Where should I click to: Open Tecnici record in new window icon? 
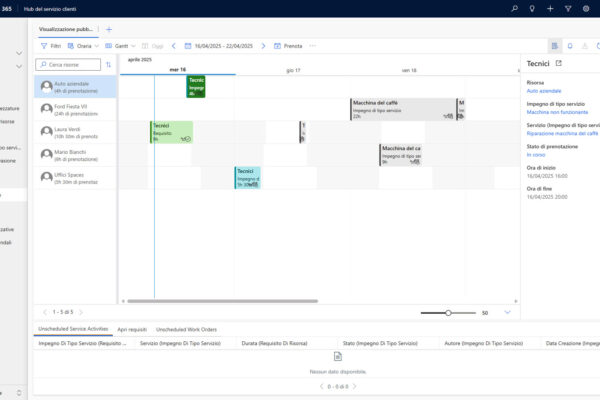click(559, 63)
